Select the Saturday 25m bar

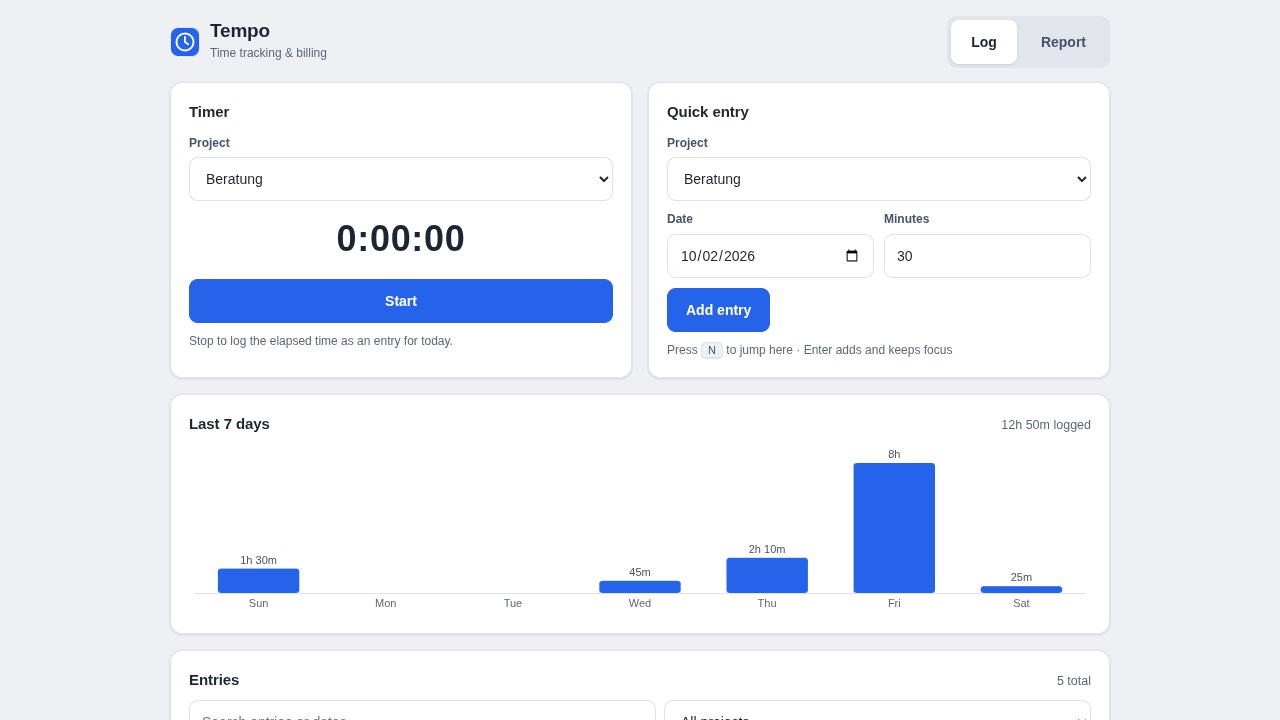[x=1021, y=590]
